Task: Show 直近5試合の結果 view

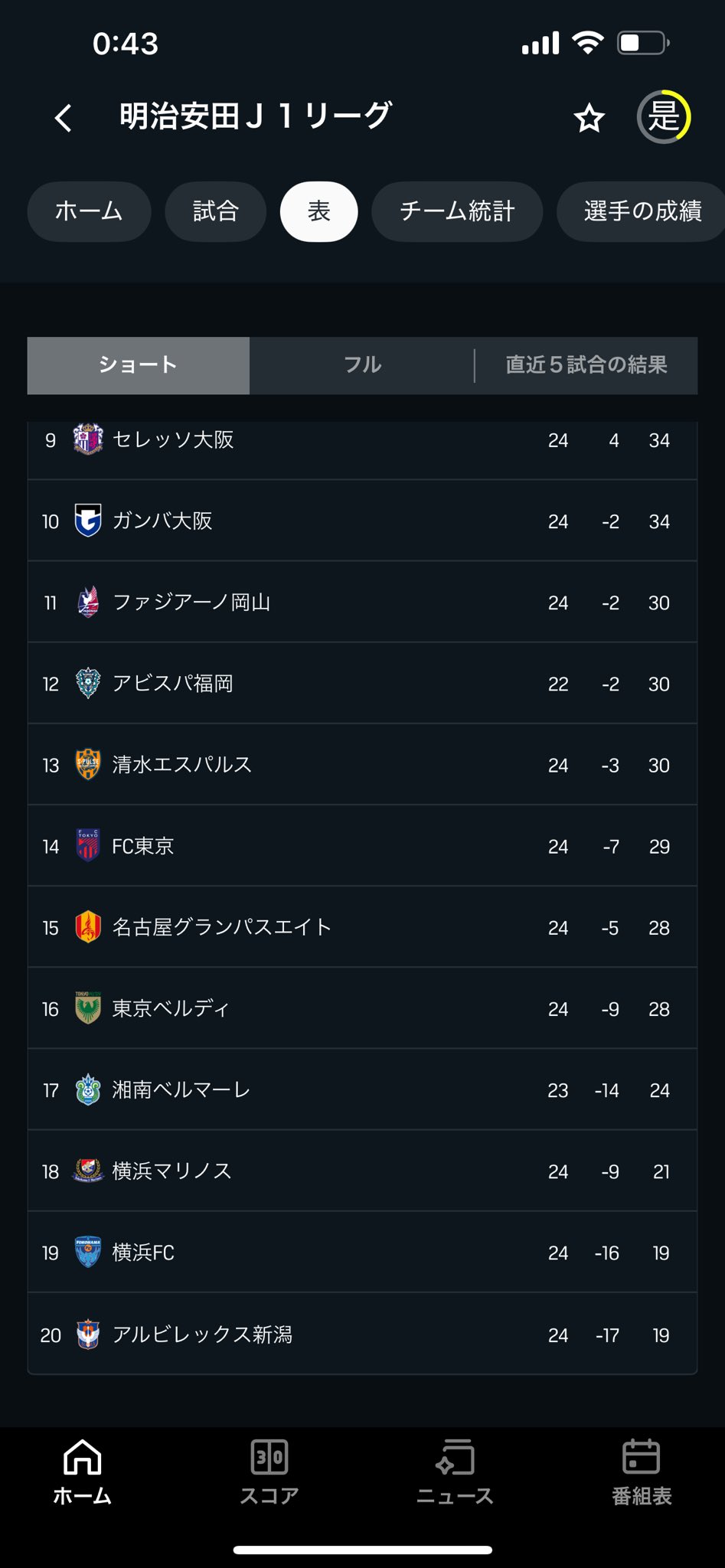Action: (586, 365)
